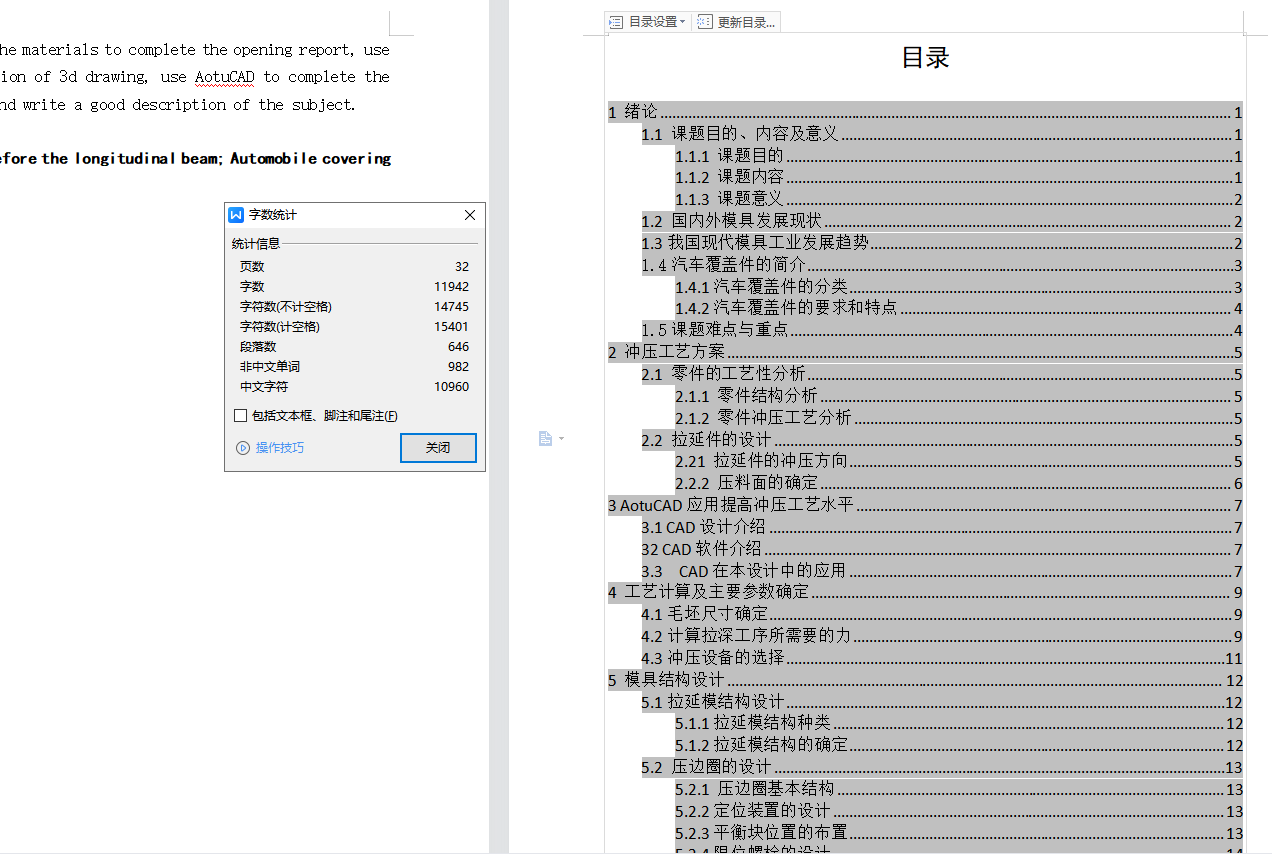Screen dimensions: 1272x854
Task: Click the play icon beside 操作技巧
Action: point(243,447)
